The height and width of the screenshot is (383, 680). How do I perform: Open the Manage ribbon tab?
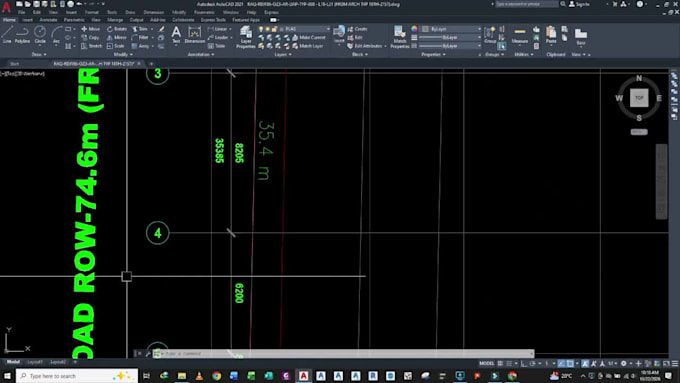point(115,20)
